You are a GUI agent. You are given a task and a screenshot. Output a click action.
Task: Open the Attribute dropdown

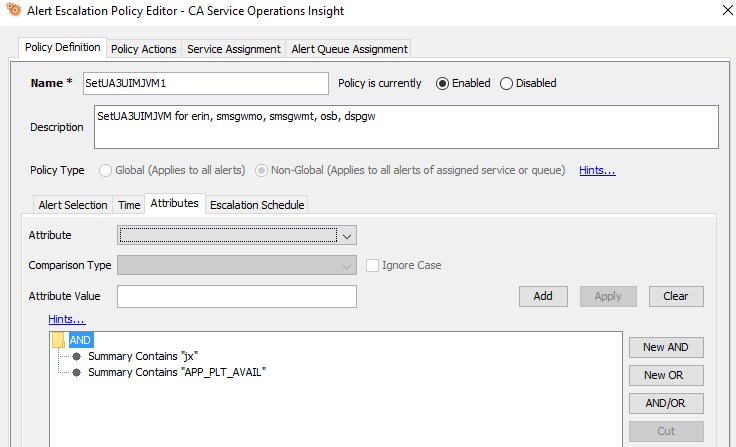[237, 235]
